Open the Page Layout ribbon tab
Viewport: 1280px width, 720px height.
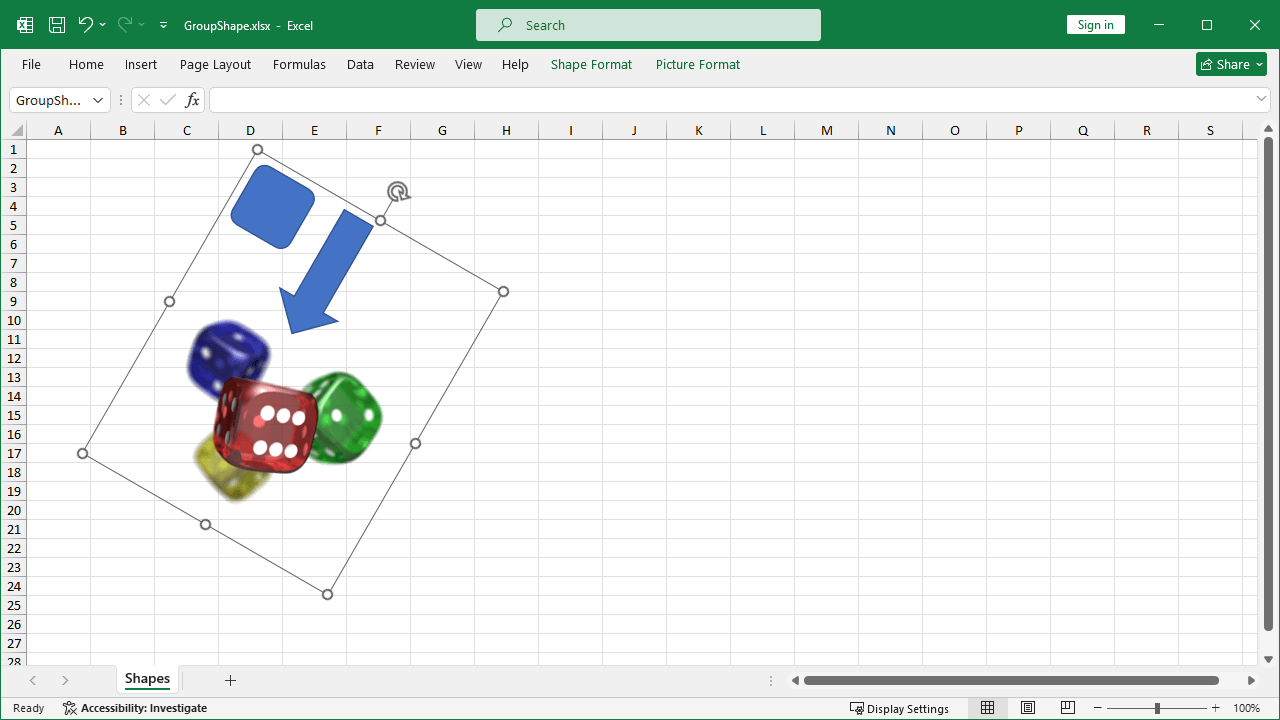[215, 64]
